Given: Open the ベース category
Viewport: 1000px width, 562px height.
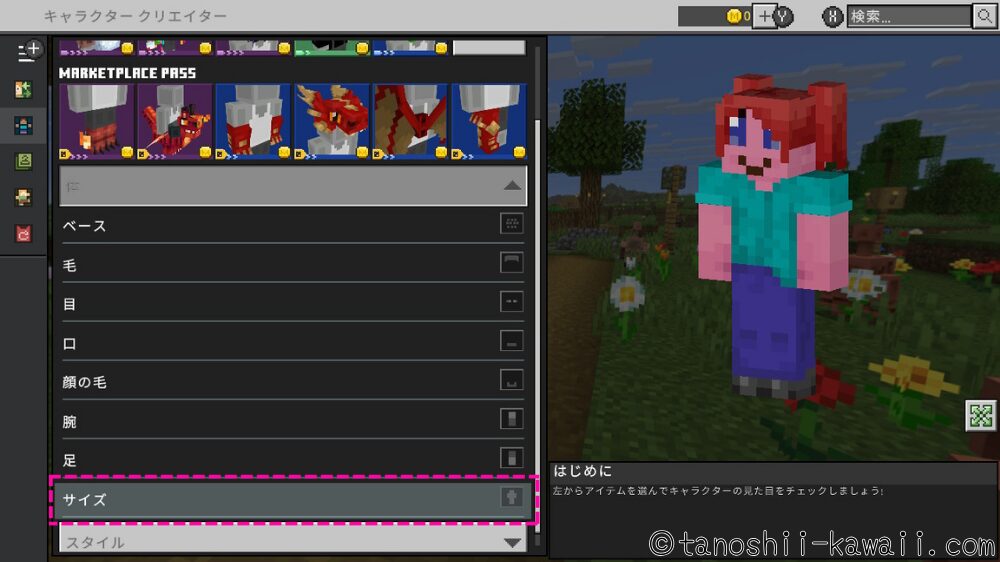Looking at the screenshot, I should click(292, 225).
